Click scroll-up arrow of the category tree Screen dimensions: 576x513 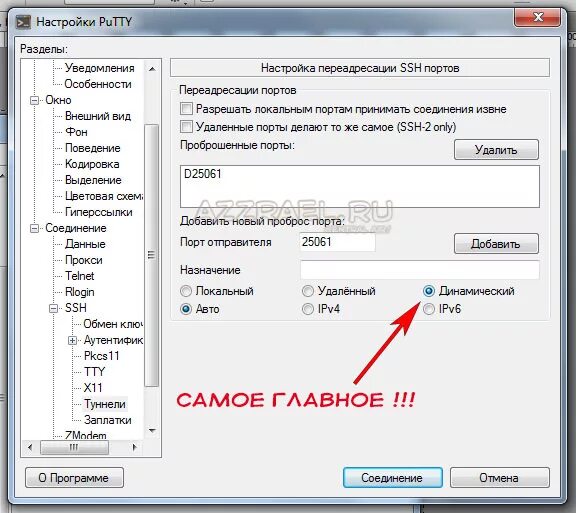tap(152, 69)
